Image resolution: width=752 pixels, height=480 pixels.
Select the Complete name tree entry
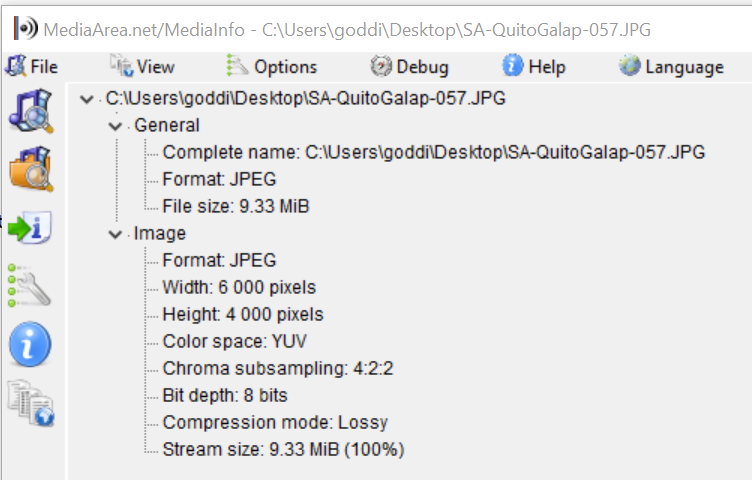click(x=434, y=152)
